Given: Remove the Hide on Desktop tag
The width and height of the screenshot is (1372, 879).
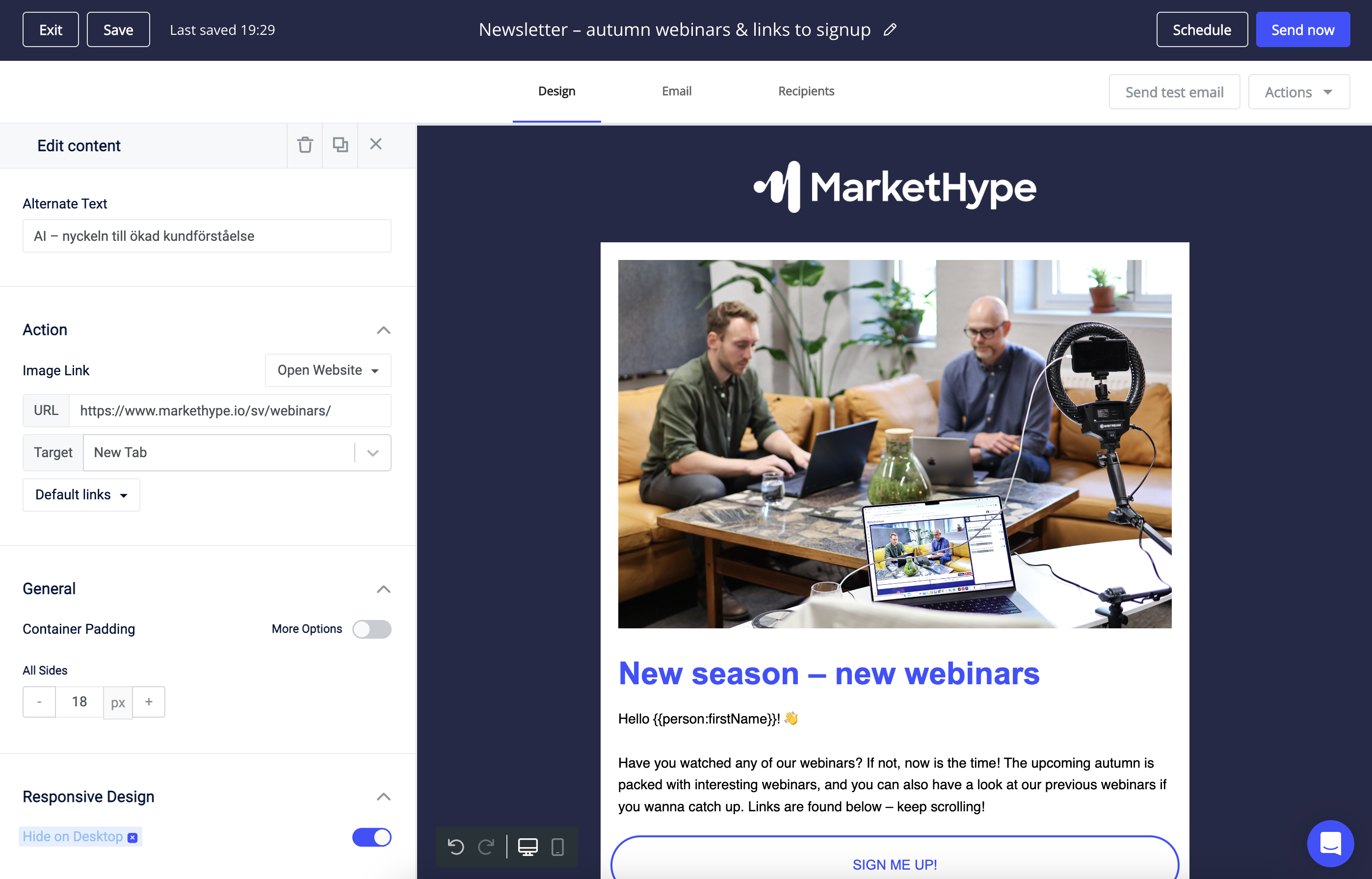Looking at the screenshot, I should [132, 837].
